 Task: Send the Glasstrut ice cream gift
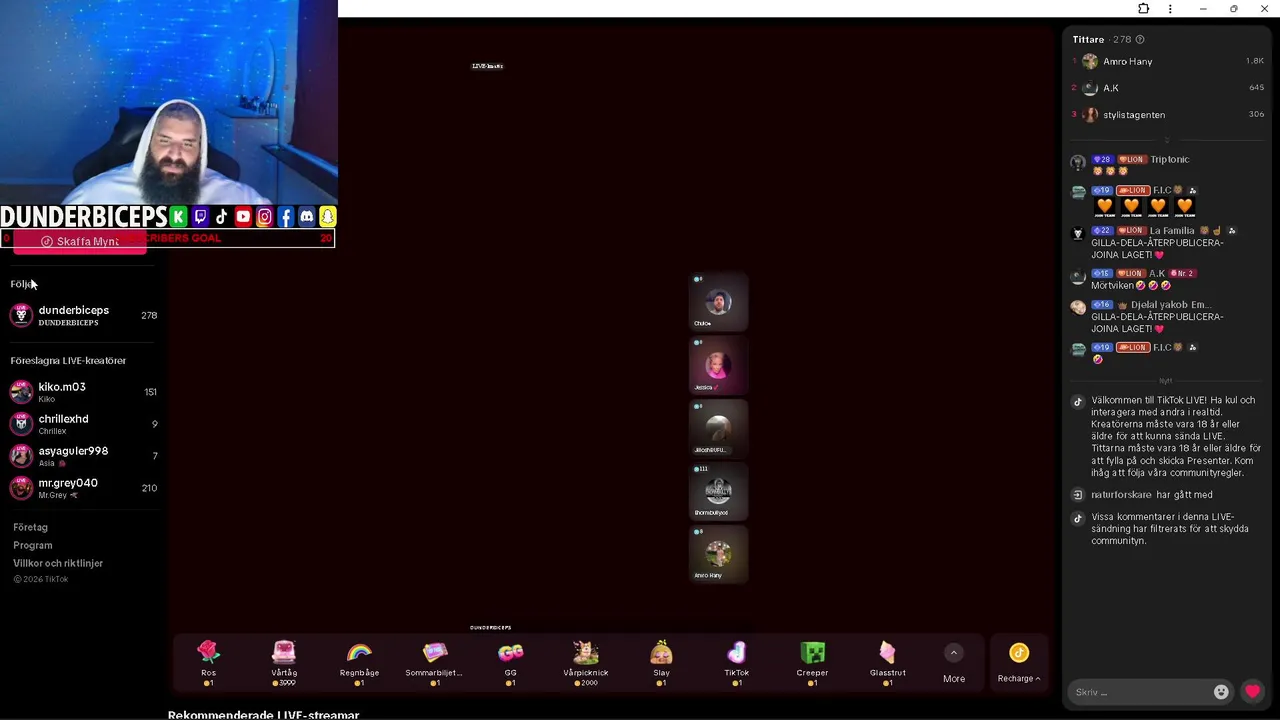point(887,662)
